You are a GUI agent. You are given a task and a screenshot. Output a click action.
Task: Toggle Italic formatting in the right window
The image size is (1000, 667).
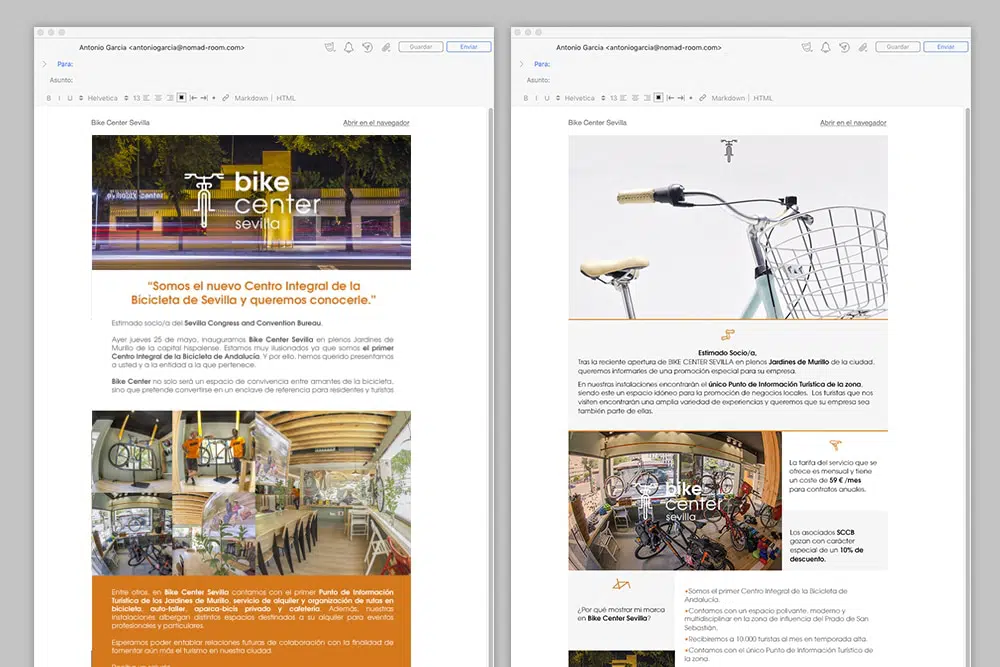coord(536,98)
